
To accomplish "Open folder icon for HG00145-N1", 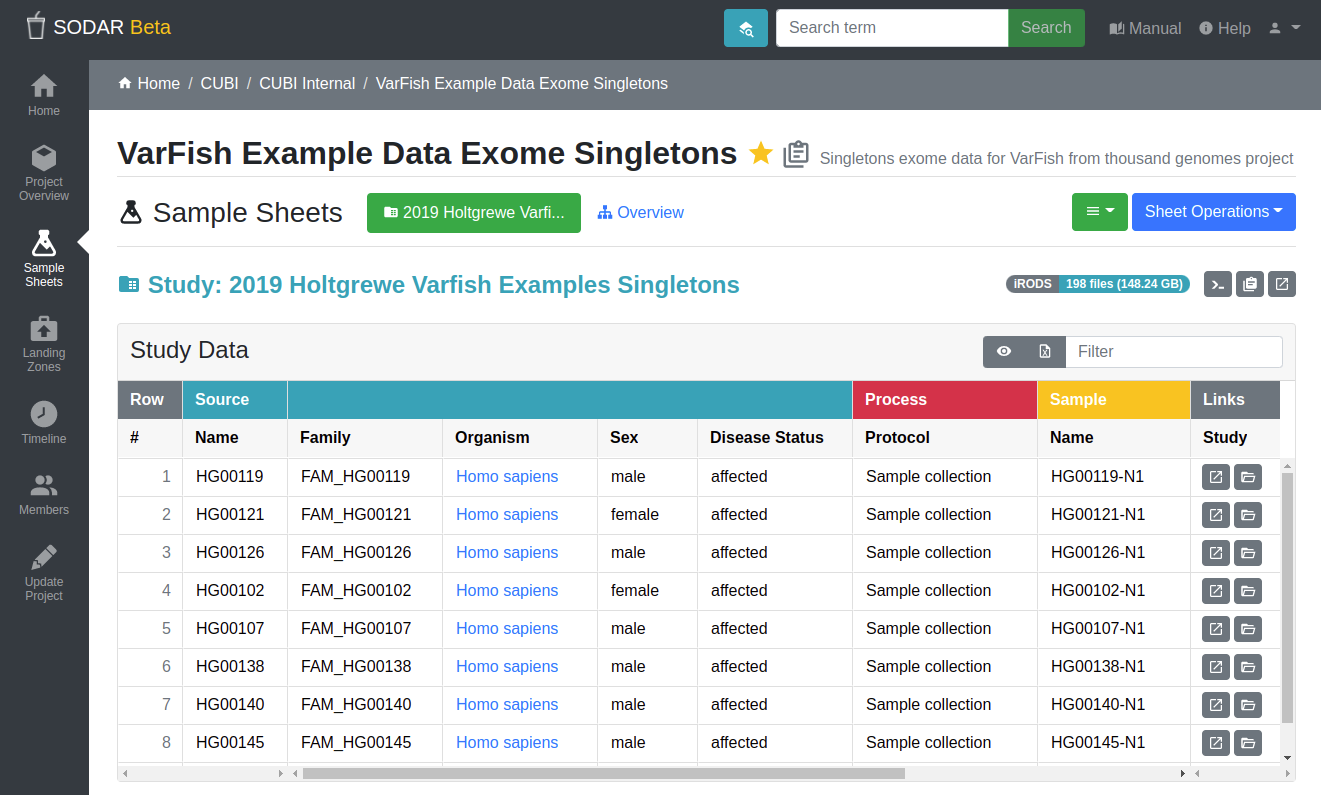I will coord(1248,743).
